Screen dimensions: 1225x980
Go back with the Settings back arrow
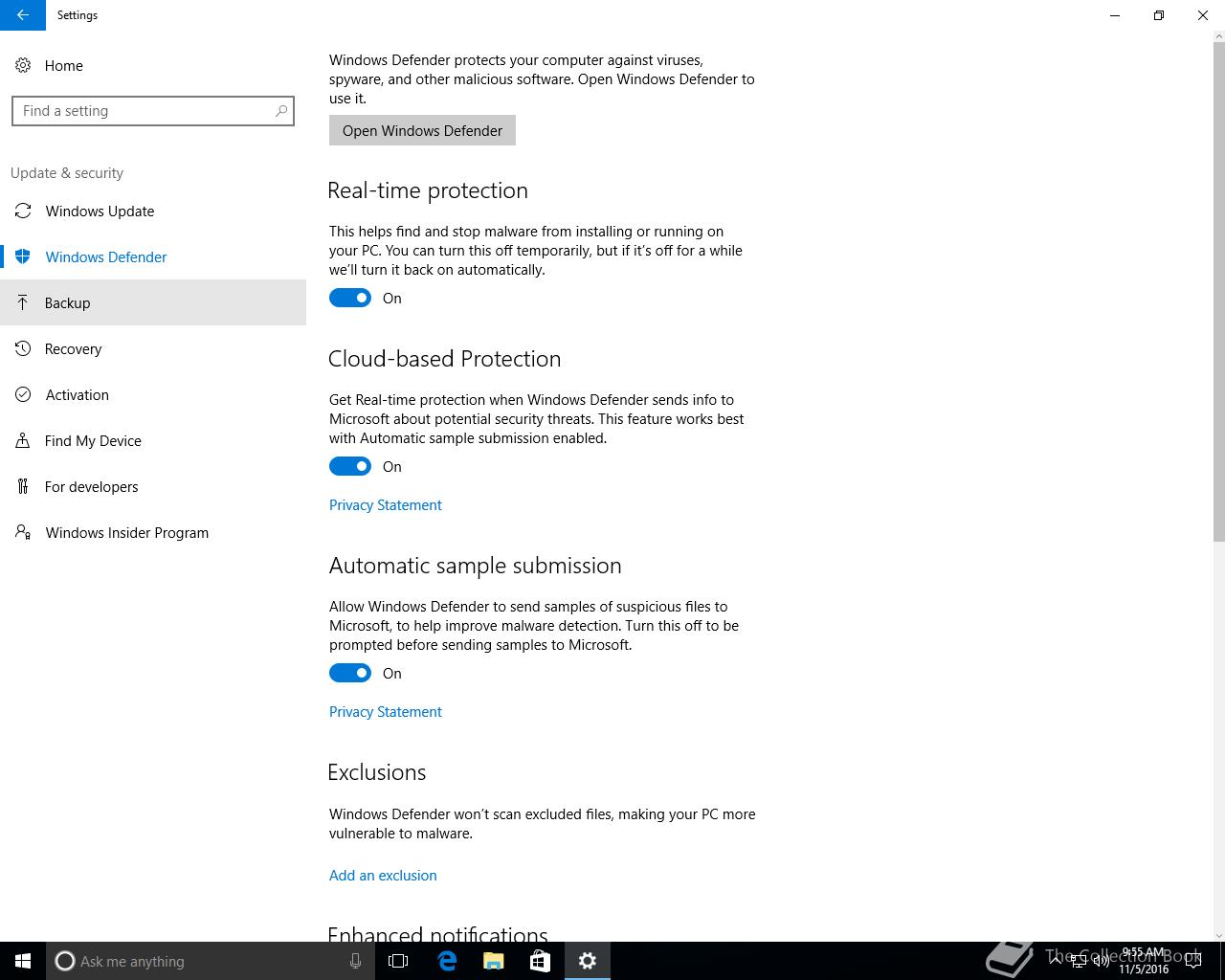tap(23, 15)
